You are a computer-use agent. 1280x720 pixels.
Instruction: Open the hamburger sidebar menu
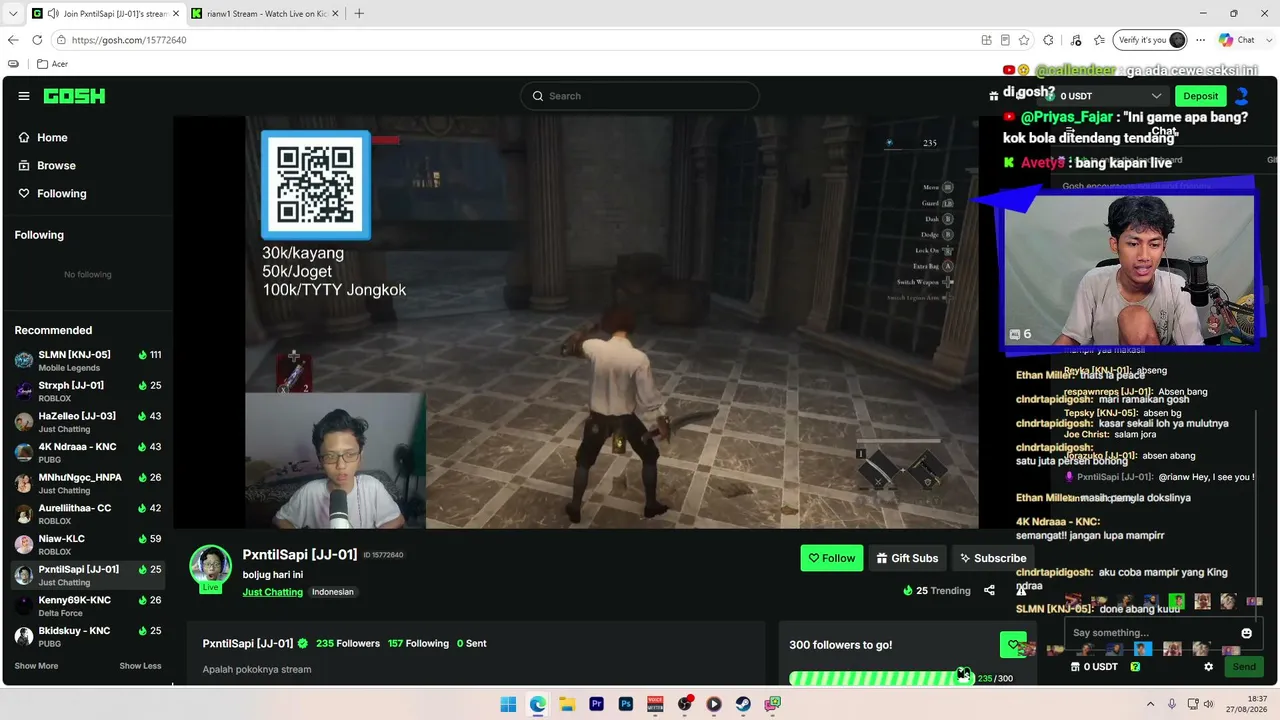click(x=24, y=96)
